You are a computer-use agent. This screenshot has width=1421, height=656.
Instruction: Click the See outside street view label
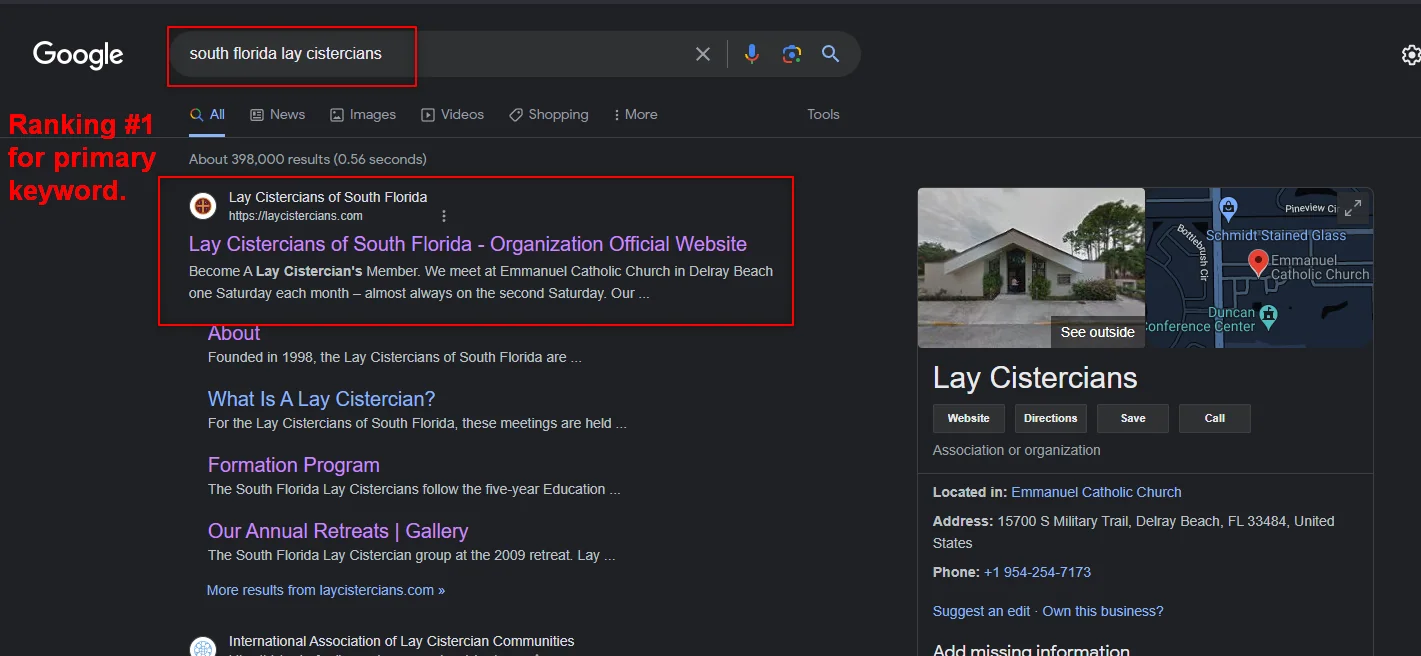point(1097,332)
